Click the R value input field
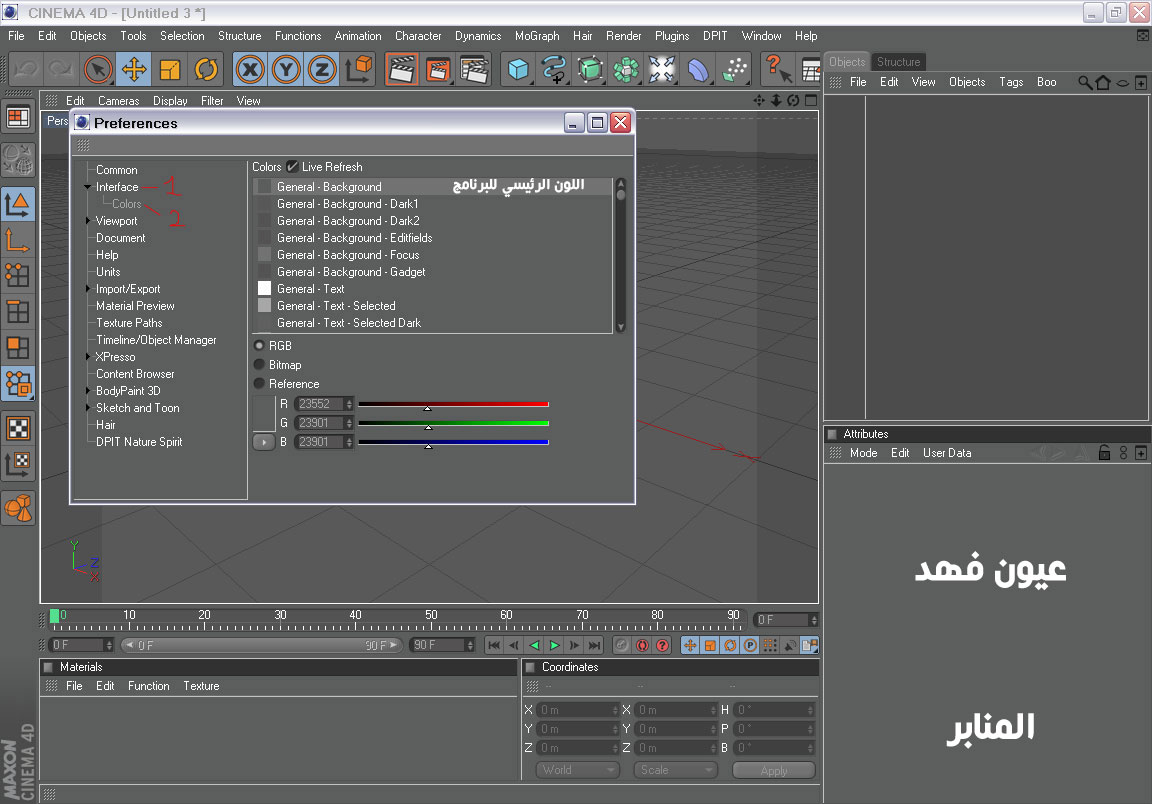The image size is (1152, 804). click(x=319, y=403)
